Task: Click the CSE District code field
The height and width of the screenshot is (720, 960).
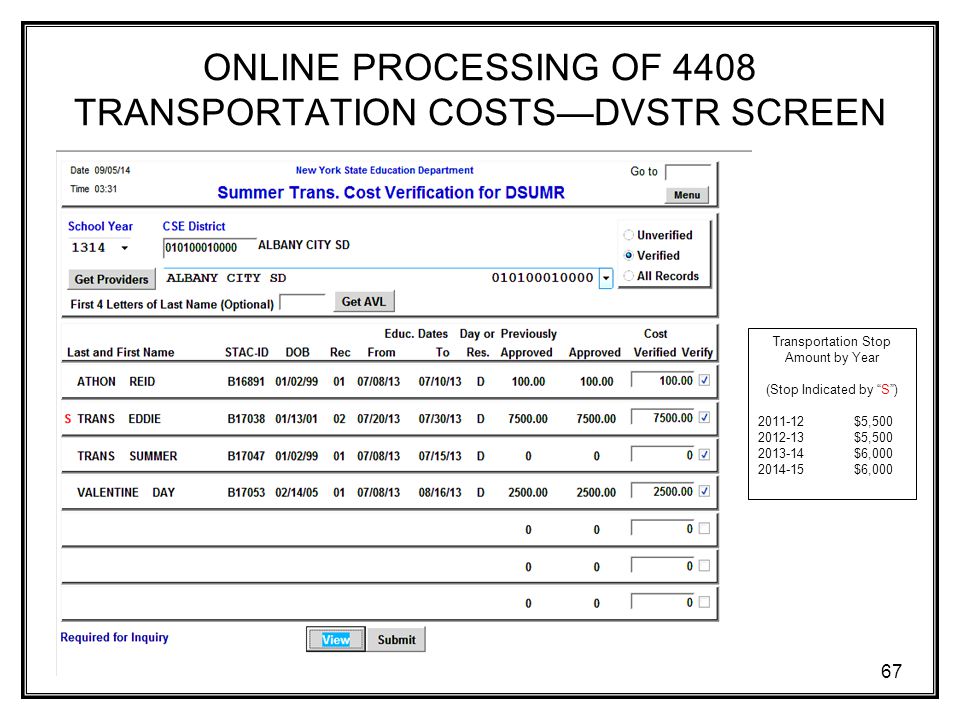Action: pos(209,247)
